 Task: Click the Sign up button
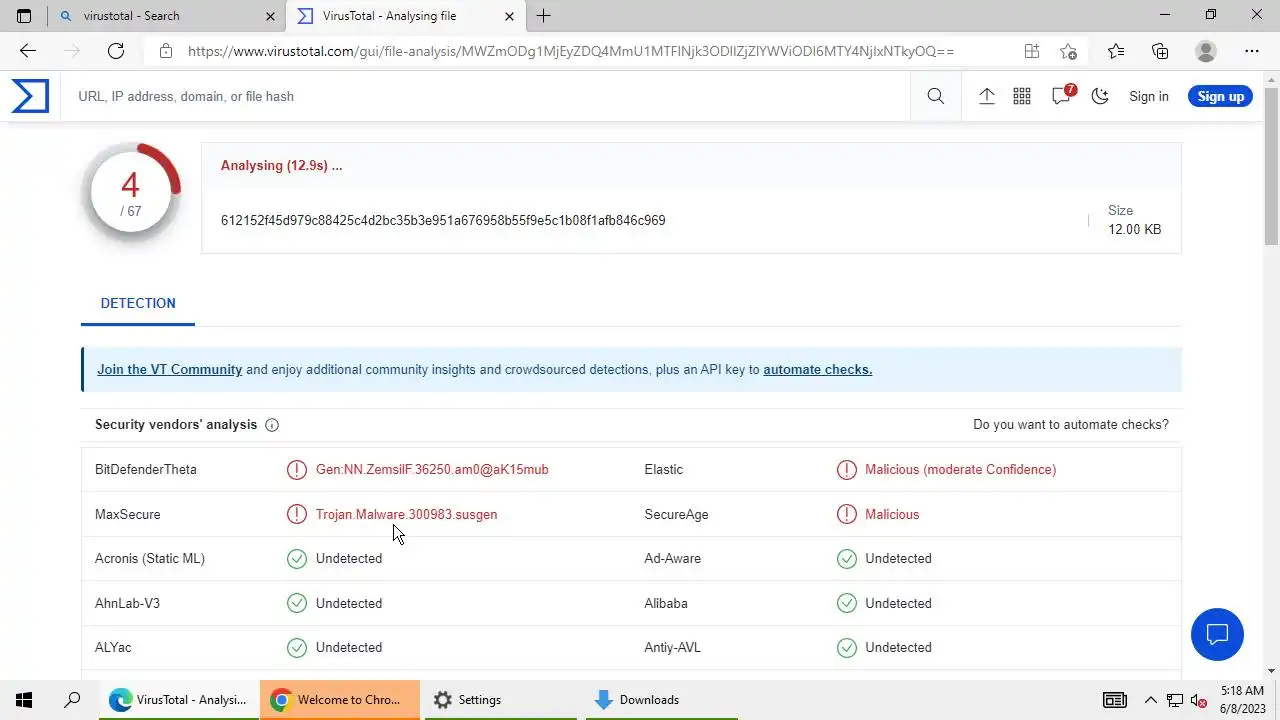click(1220, 96)
